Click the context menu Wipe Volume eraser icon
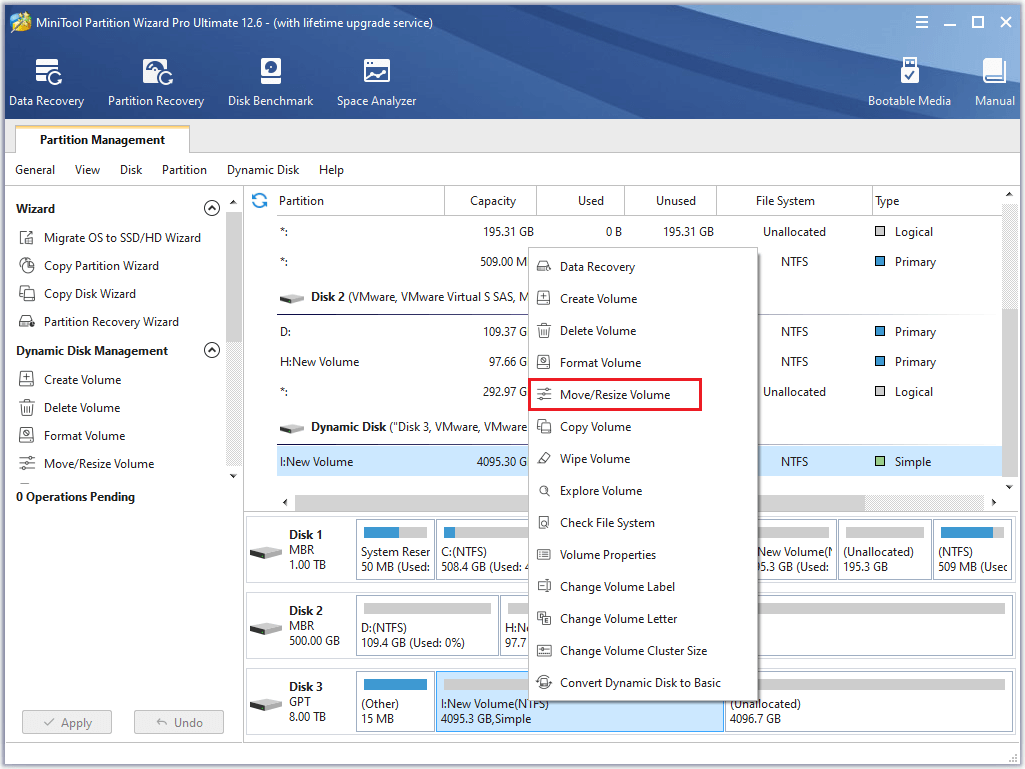1025x769 pixels. [x=544, y=458]
